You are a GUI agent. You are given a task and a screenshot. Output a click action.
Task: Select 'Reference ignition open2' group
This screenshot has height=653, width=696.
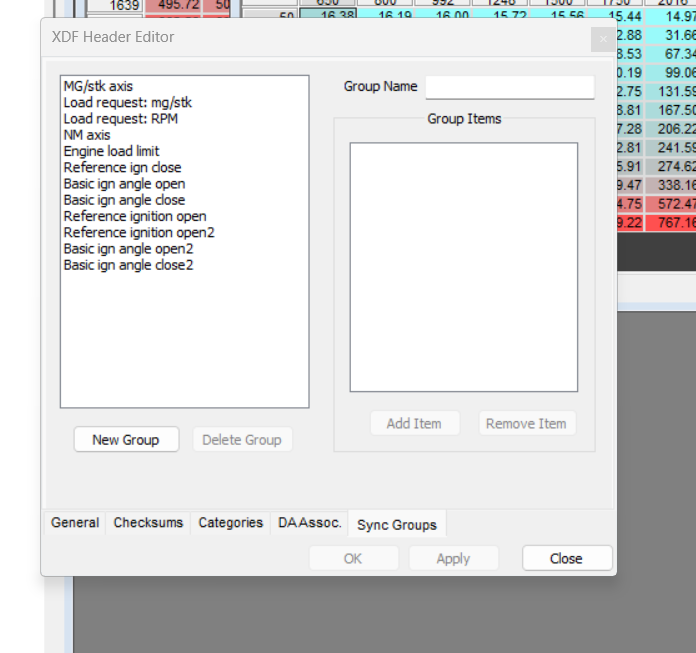139,232
